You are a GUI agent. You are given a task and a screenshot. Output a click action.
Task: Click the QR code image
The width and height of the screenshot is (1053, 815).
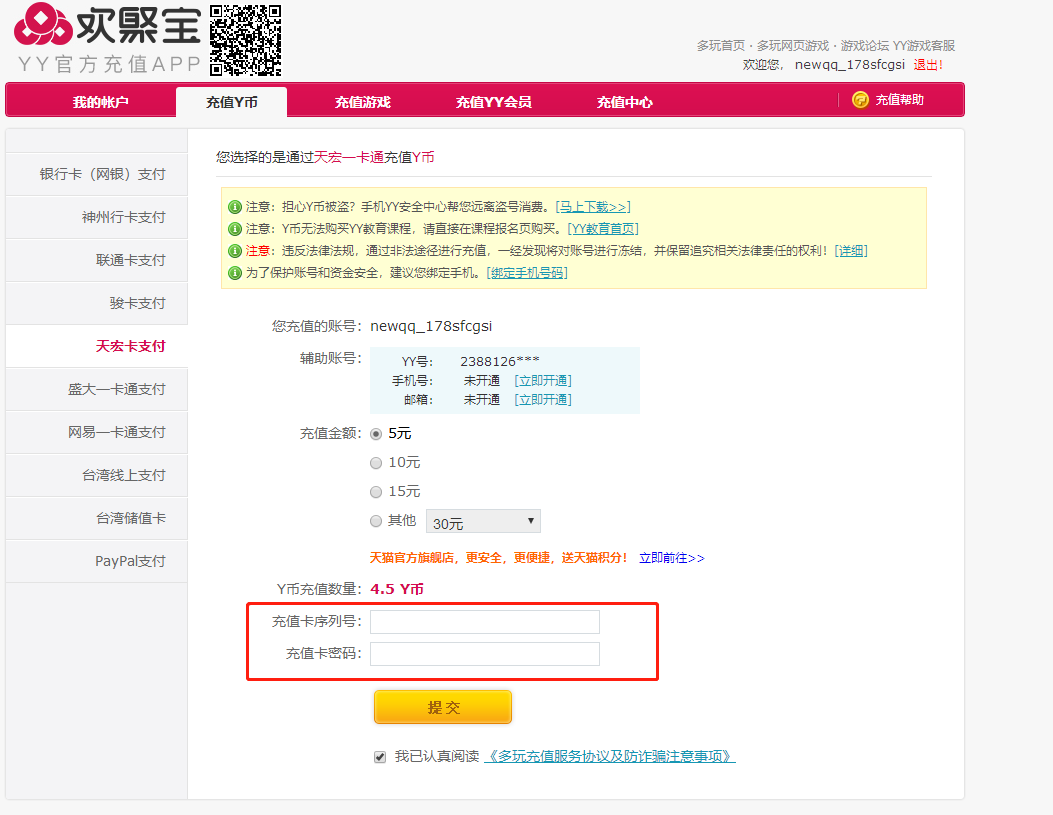pos(246,40)
